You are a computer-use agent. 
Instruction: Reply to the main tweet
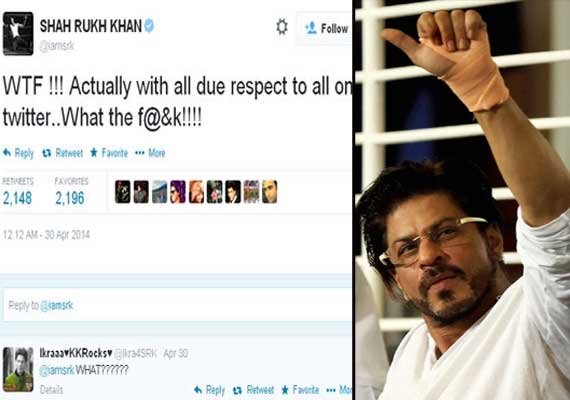(18, 153)
